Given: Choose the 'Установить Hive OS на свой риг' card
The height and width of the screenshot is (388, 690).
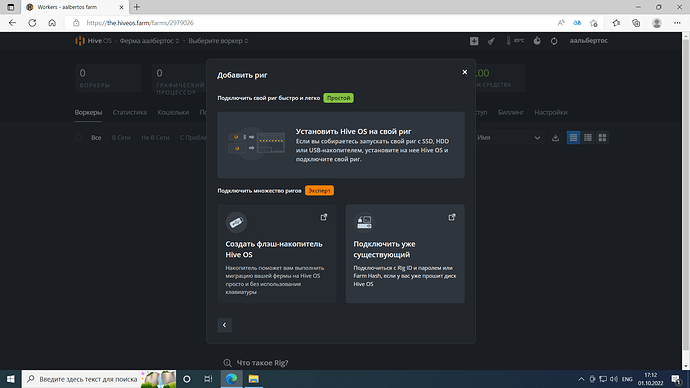Looking at the screenshot, I should click(x=341, y=145).
